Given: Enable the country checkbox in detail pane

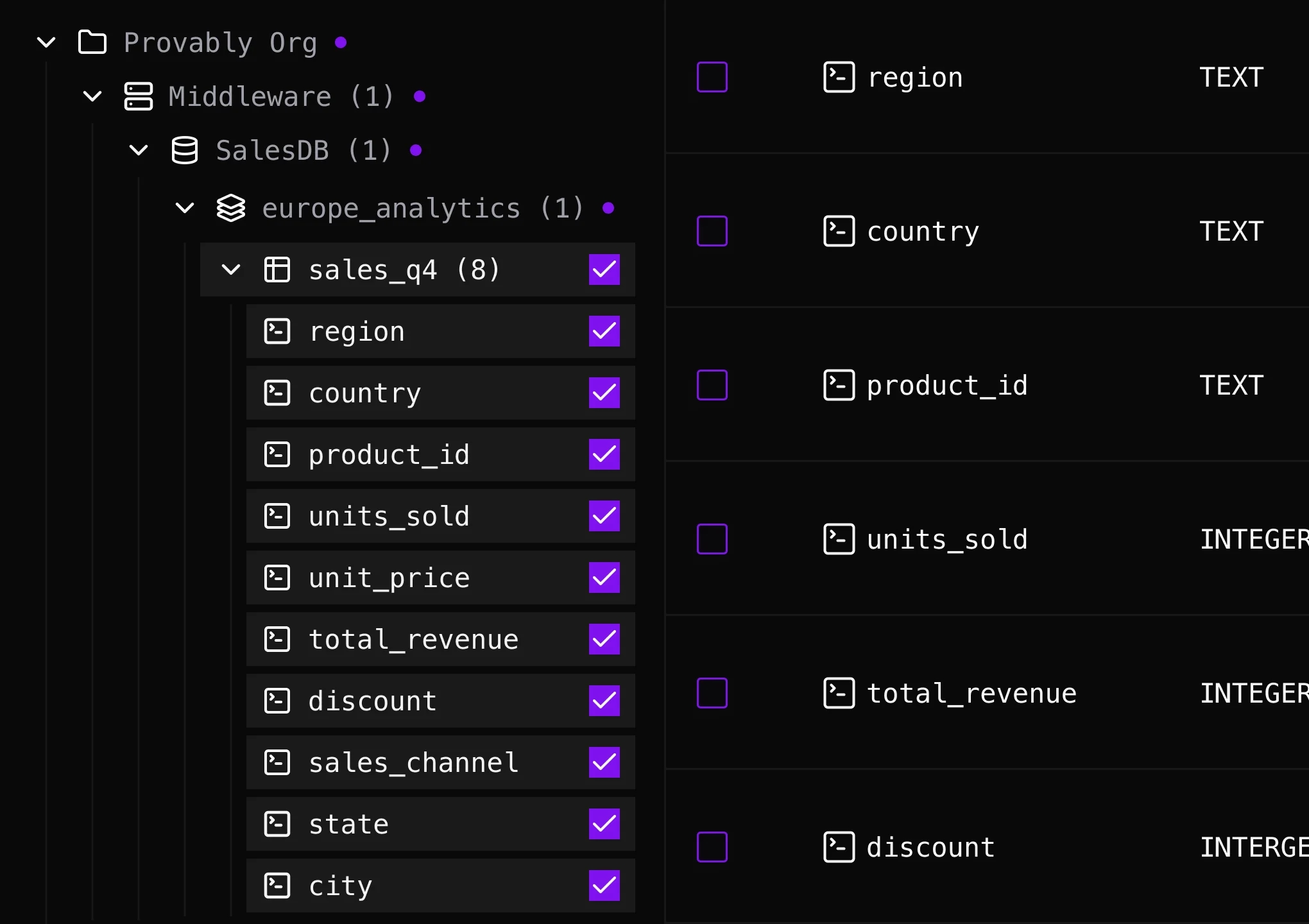Looking at the screenshot, I should click(x=712, y=231).
